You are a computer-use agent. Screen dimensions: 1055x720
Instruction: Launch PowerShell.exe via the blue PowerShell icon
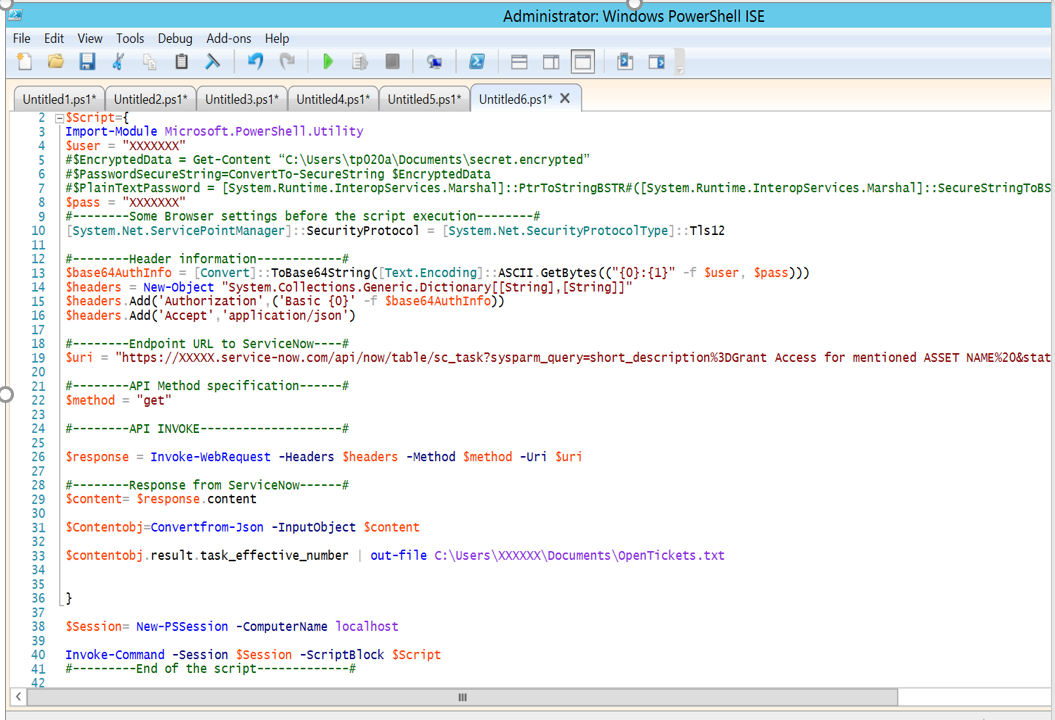point(476,61)
